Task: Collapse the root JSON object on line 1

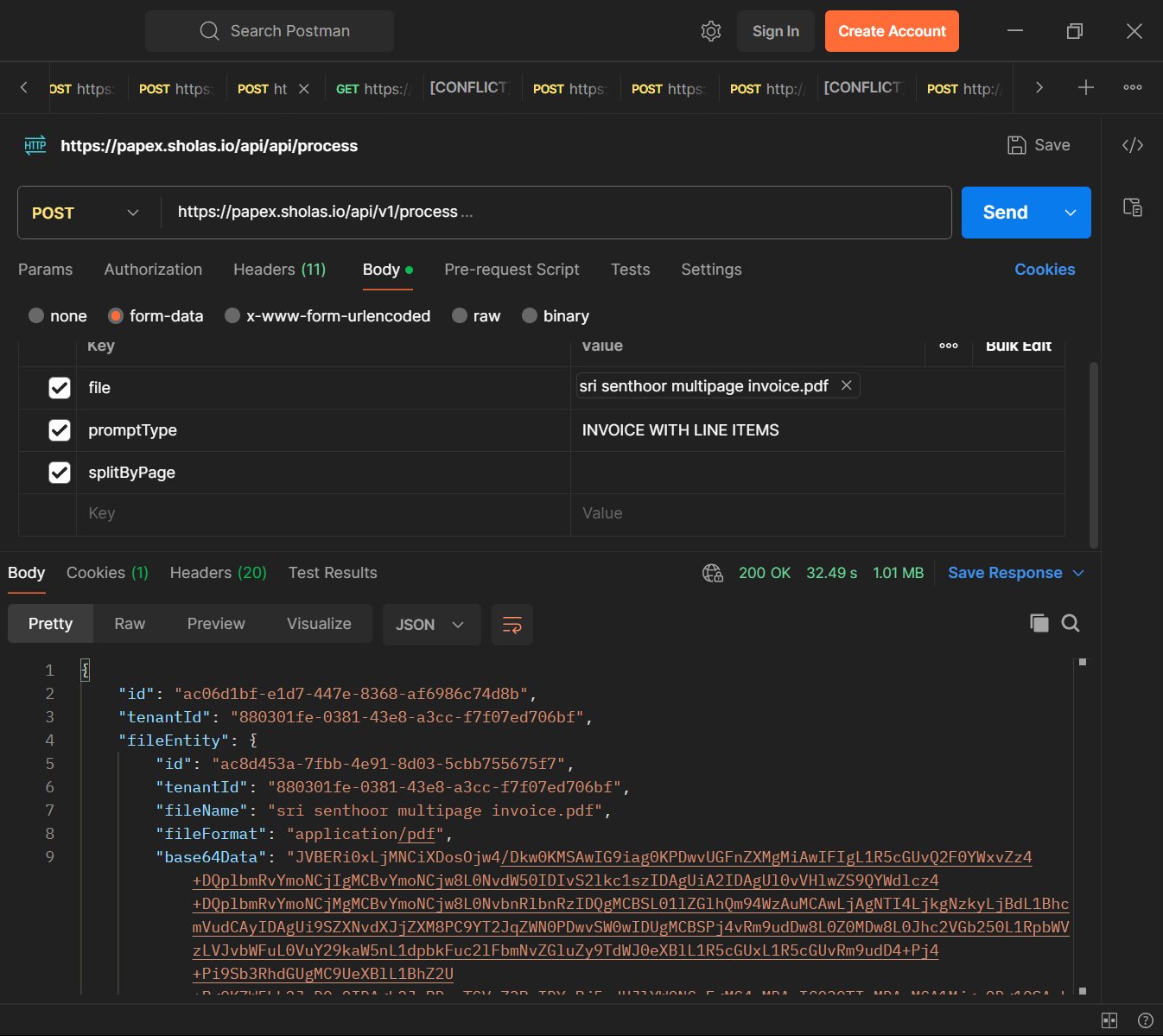Action: pos(85,670)
